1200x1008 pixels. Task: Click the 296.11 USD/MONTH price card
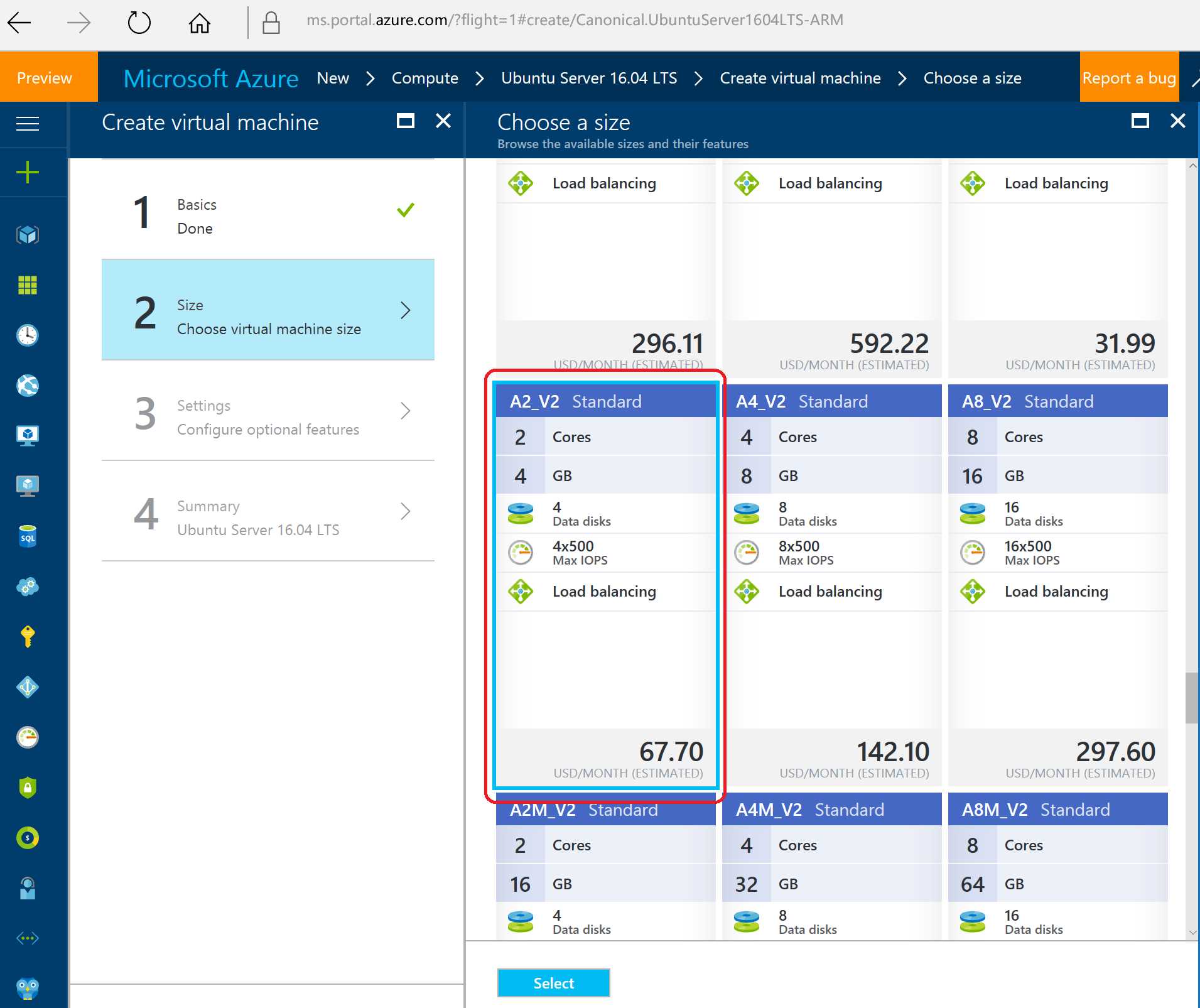605,268
